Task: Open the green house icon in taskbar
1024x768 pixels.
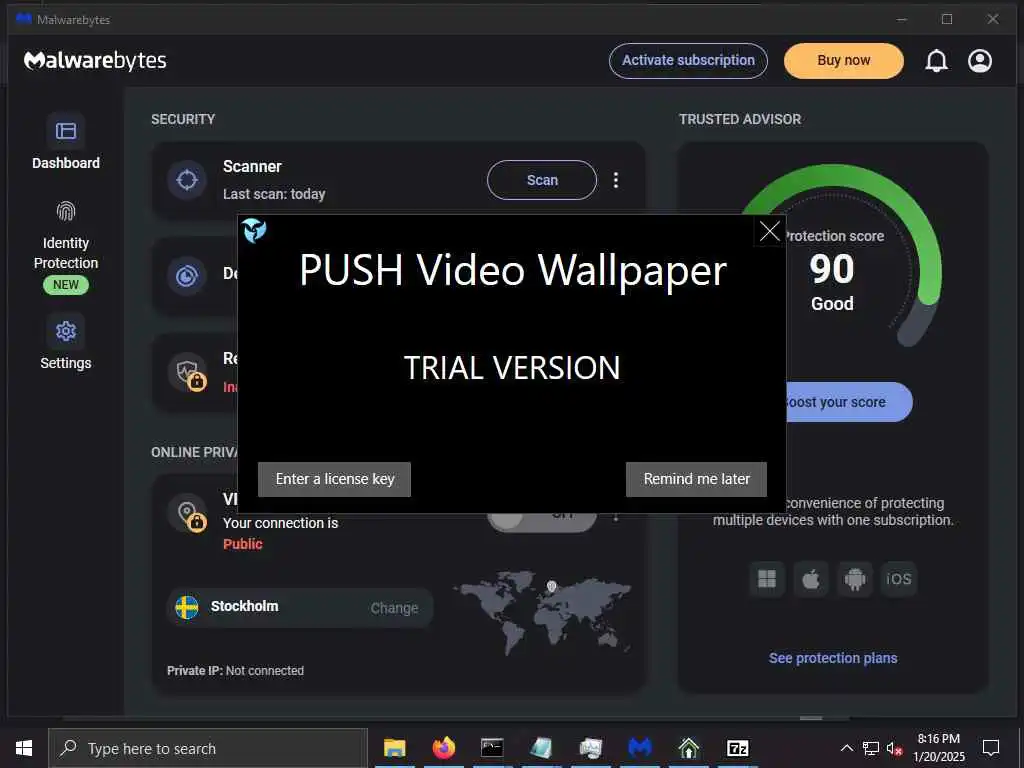Action: [x=688, y=748]
